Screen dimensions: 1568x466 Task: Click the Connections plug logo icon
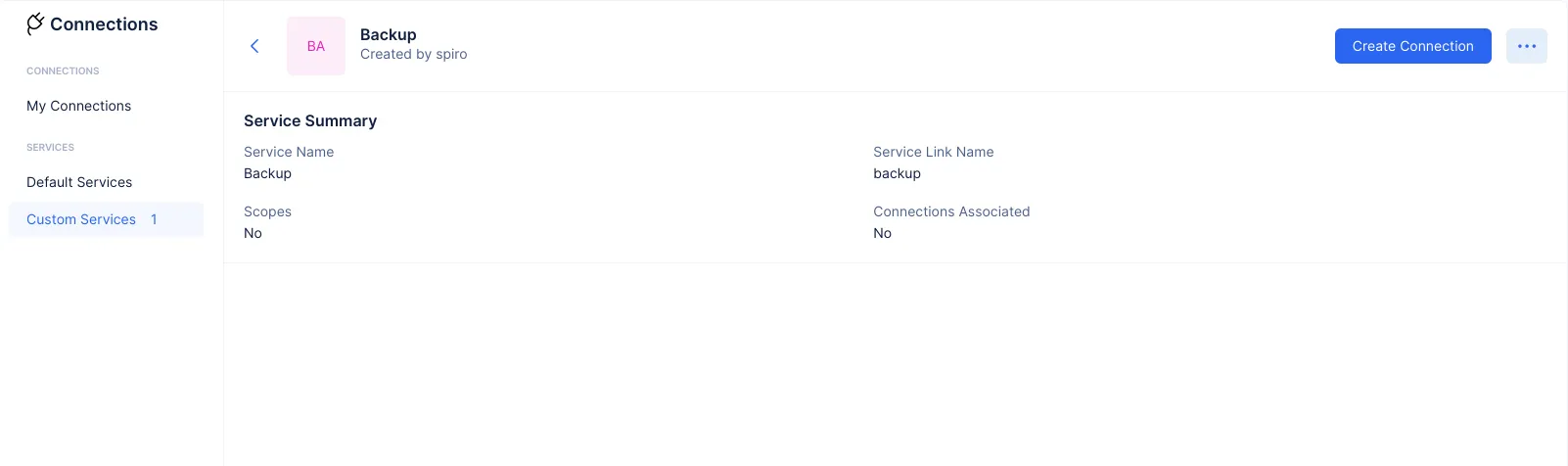(35, 23)
